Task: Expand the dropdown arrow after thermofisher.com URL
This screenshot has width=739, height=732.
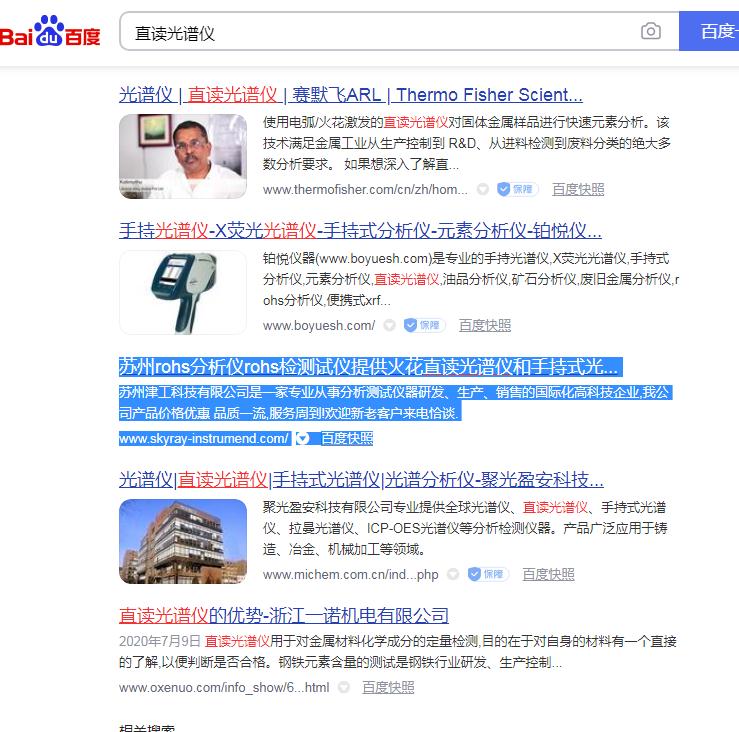Action: (x=482, y=189)
